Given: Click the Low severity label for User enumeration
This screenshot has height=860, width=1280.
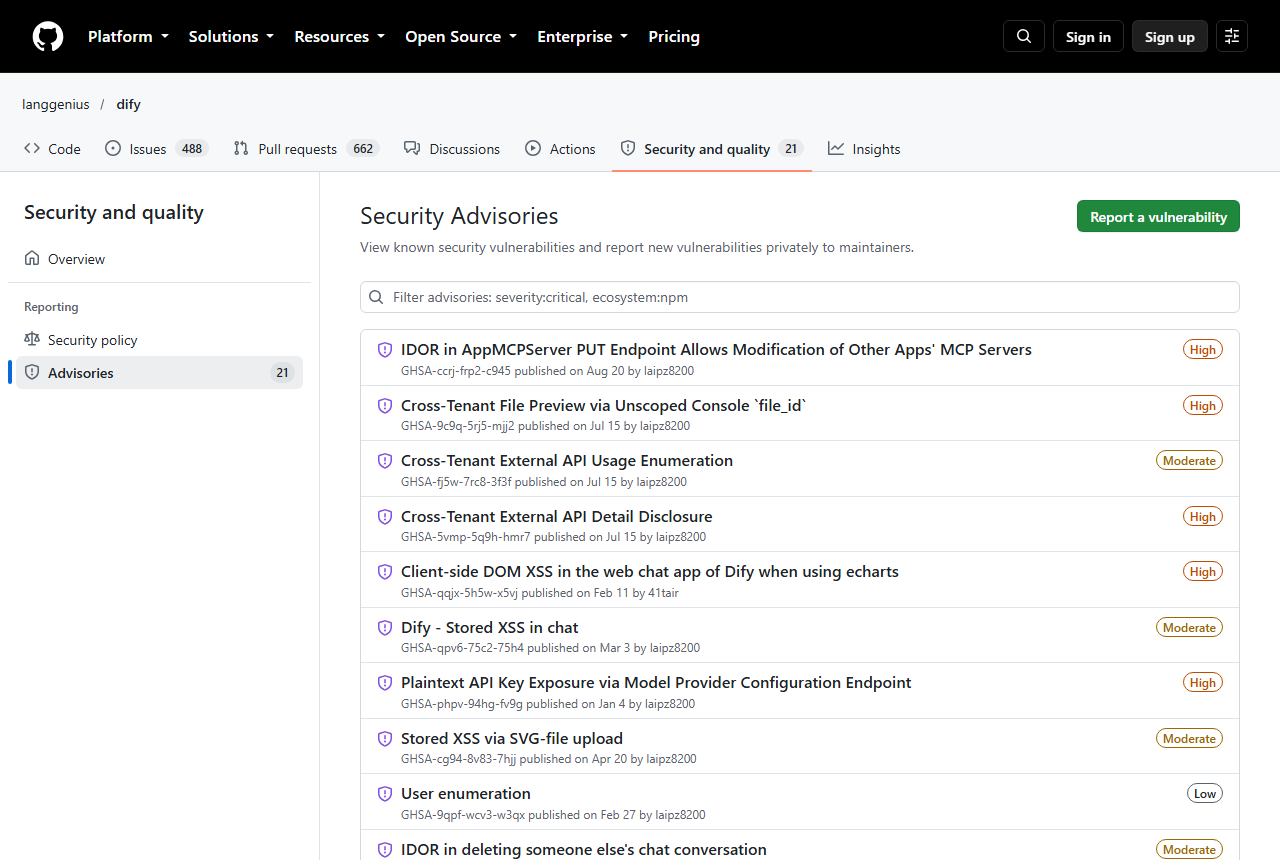Looking at the screenshot, I should click(x=1205, y=794).
